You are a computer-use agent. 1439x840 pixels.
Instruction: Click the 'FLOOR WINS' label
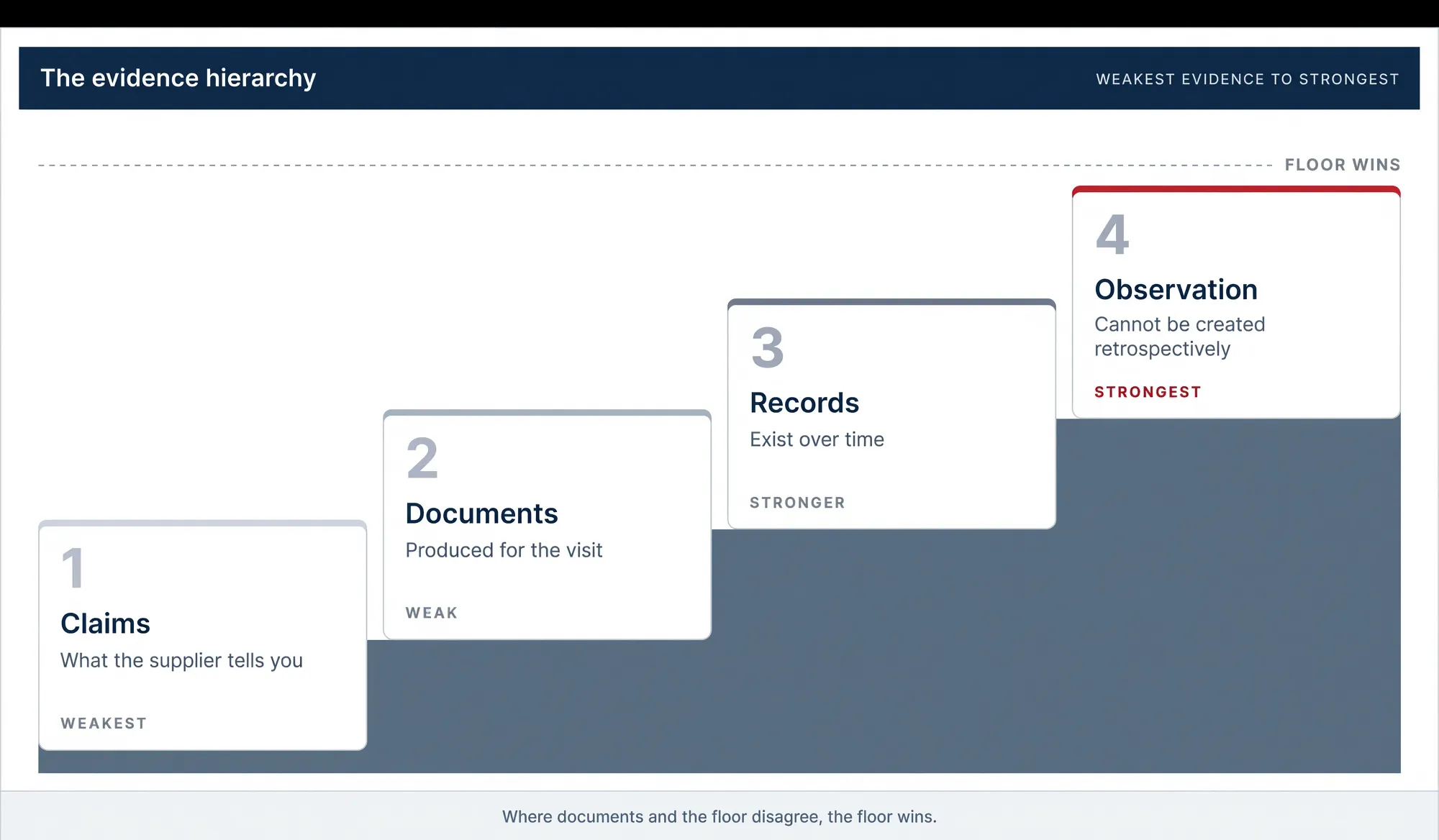[1343, 165]
